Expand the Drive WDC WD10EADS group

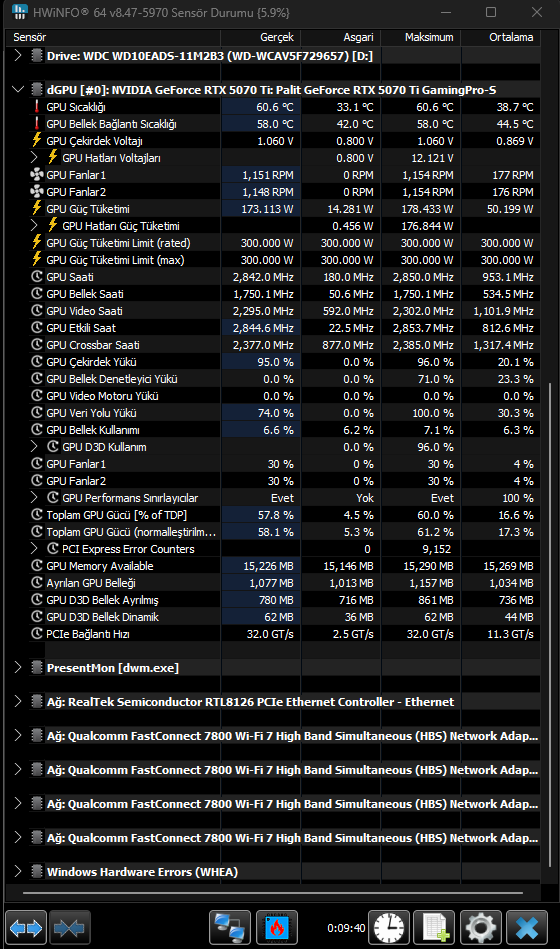point(18,56)
